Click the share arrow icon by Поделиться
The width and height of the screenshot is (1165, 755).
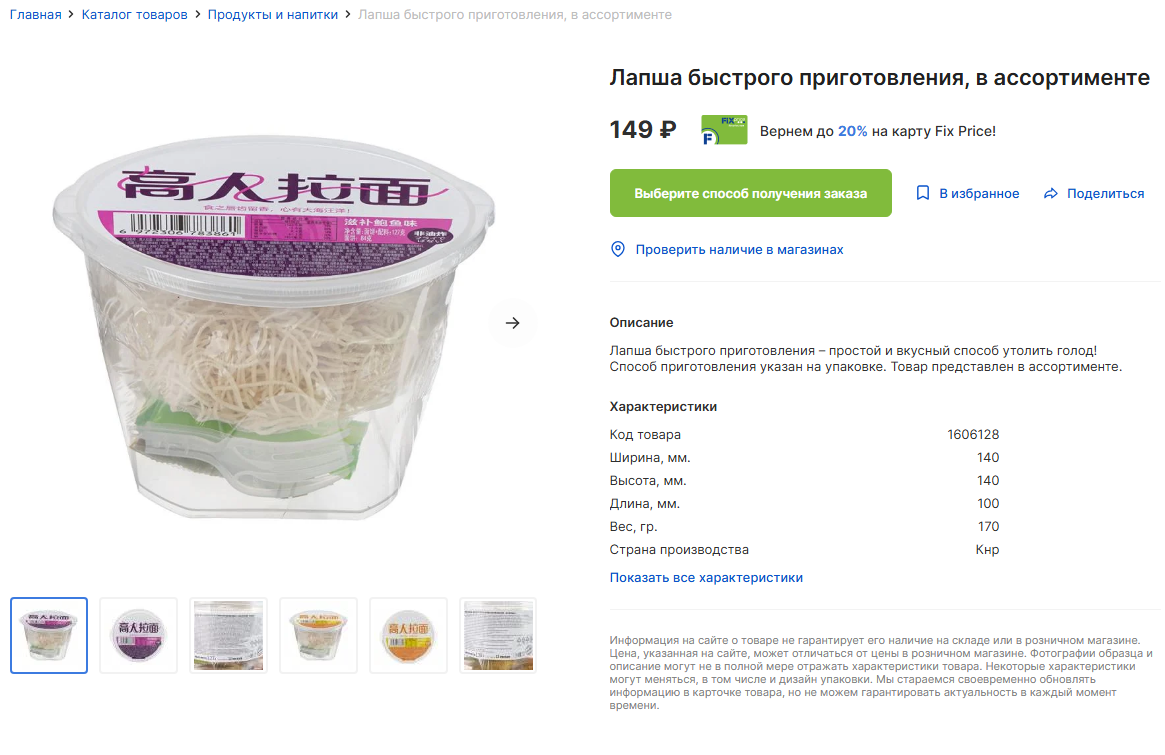(x=1051, y=193)
